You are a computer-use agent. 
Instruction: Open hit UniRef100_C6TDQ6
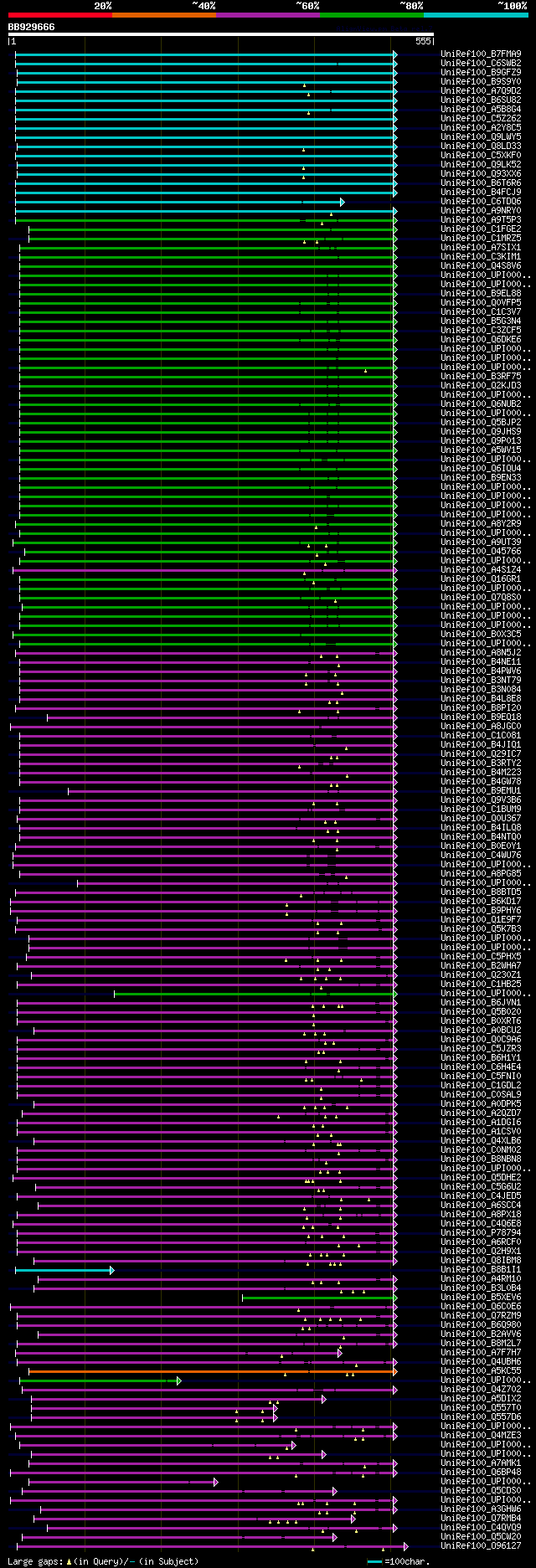point(481,202)
